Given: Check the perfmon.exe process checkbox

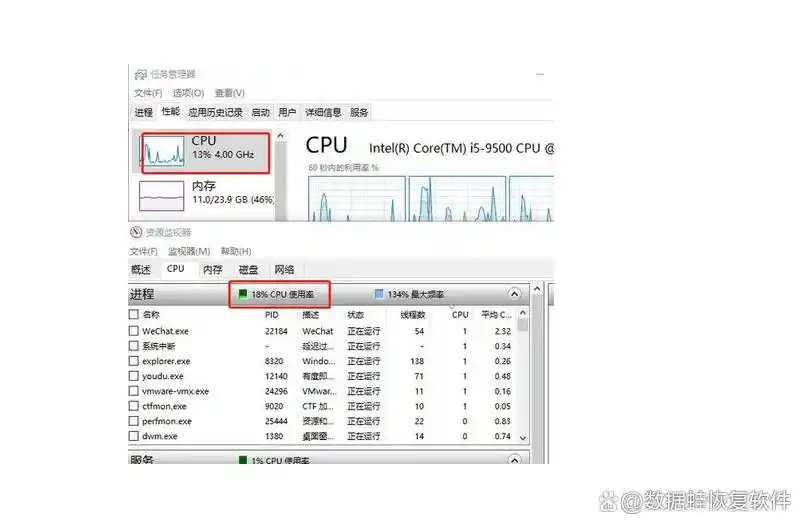Looking at the screenshot, I should 134,421.
